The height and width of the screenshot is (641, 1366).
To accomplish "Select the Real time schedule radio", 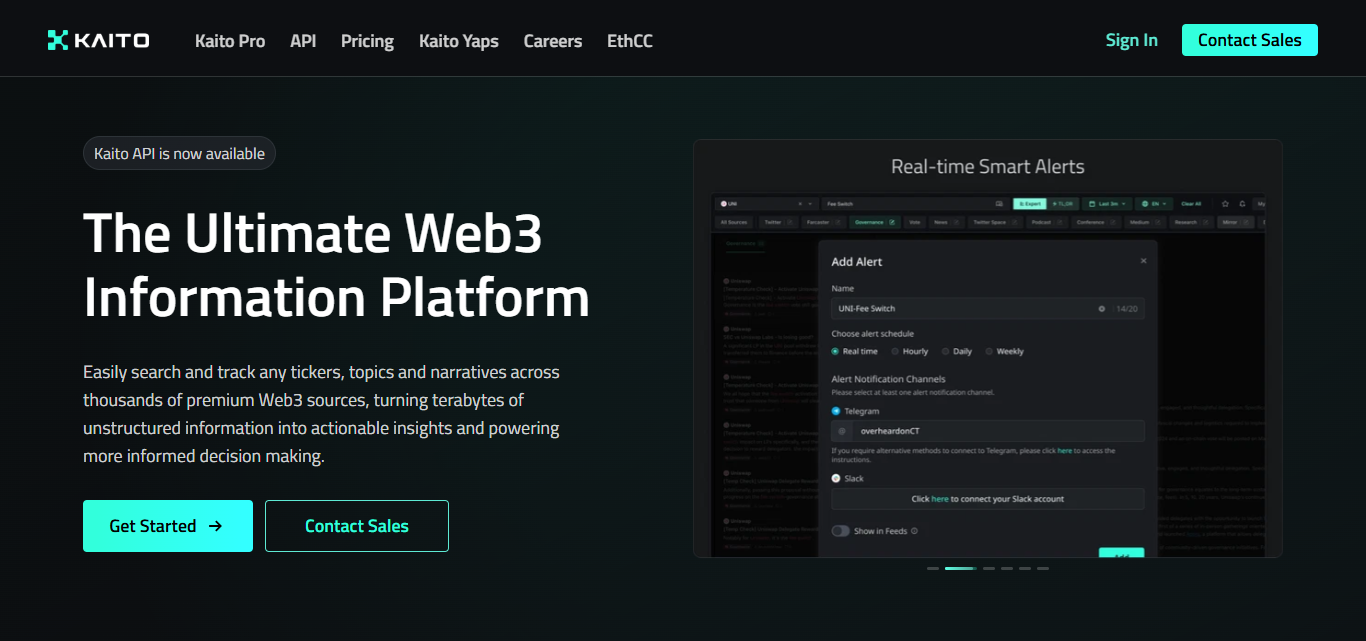I will pos(836,351).
